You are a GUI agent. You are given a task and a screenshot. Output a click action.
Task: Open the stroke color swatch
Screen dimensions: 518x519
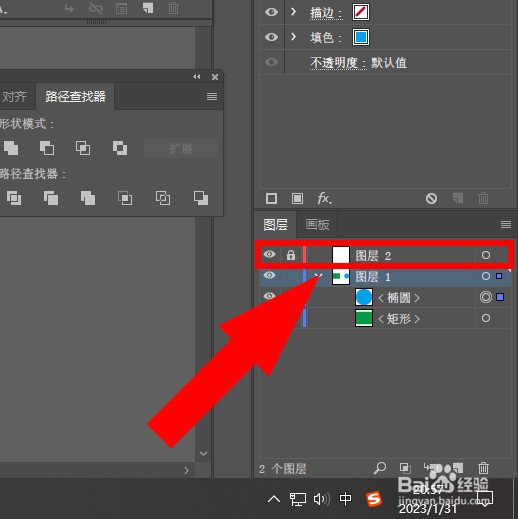point(361,12)
